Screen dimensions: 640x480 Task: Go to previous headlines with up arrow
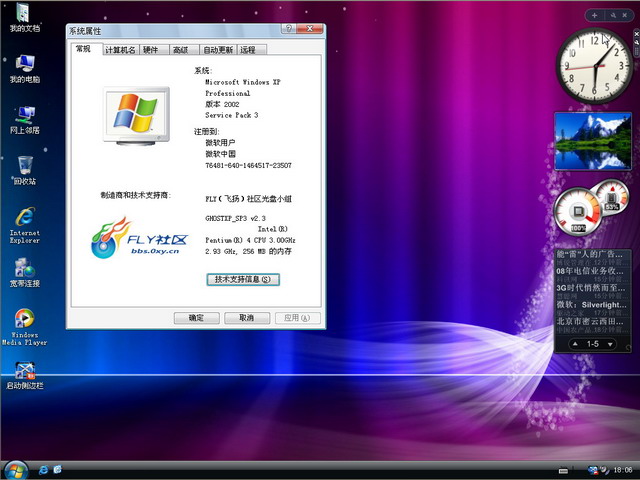pyautogui.click(x=575, y=344)
